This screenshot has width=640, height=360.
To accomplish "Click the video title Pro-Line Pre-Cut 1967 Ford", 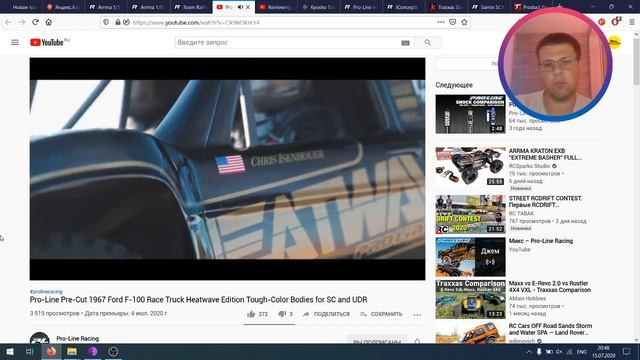I will 198,300.
